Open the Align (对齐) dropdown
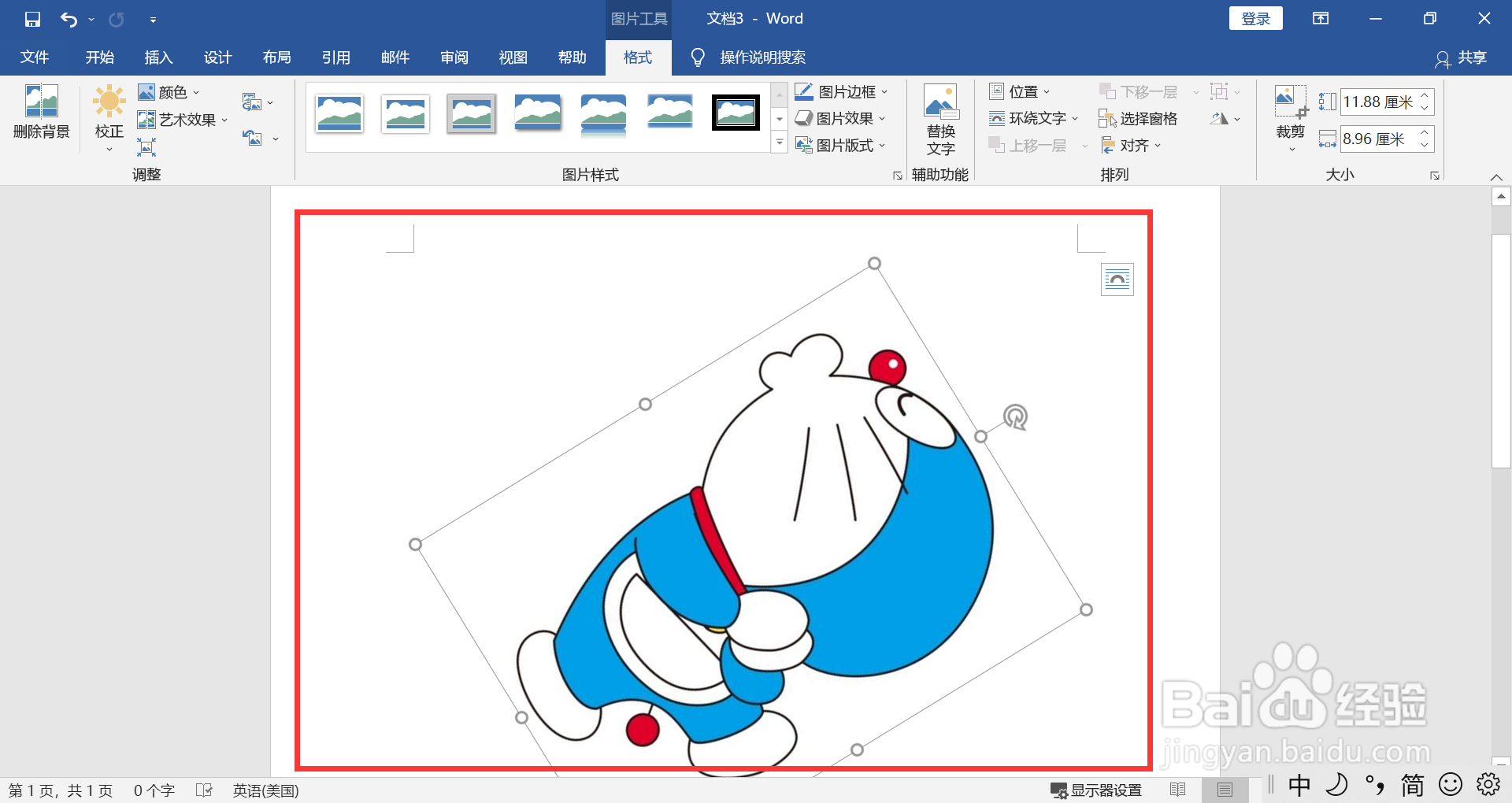 click(x=1131, y=145)
